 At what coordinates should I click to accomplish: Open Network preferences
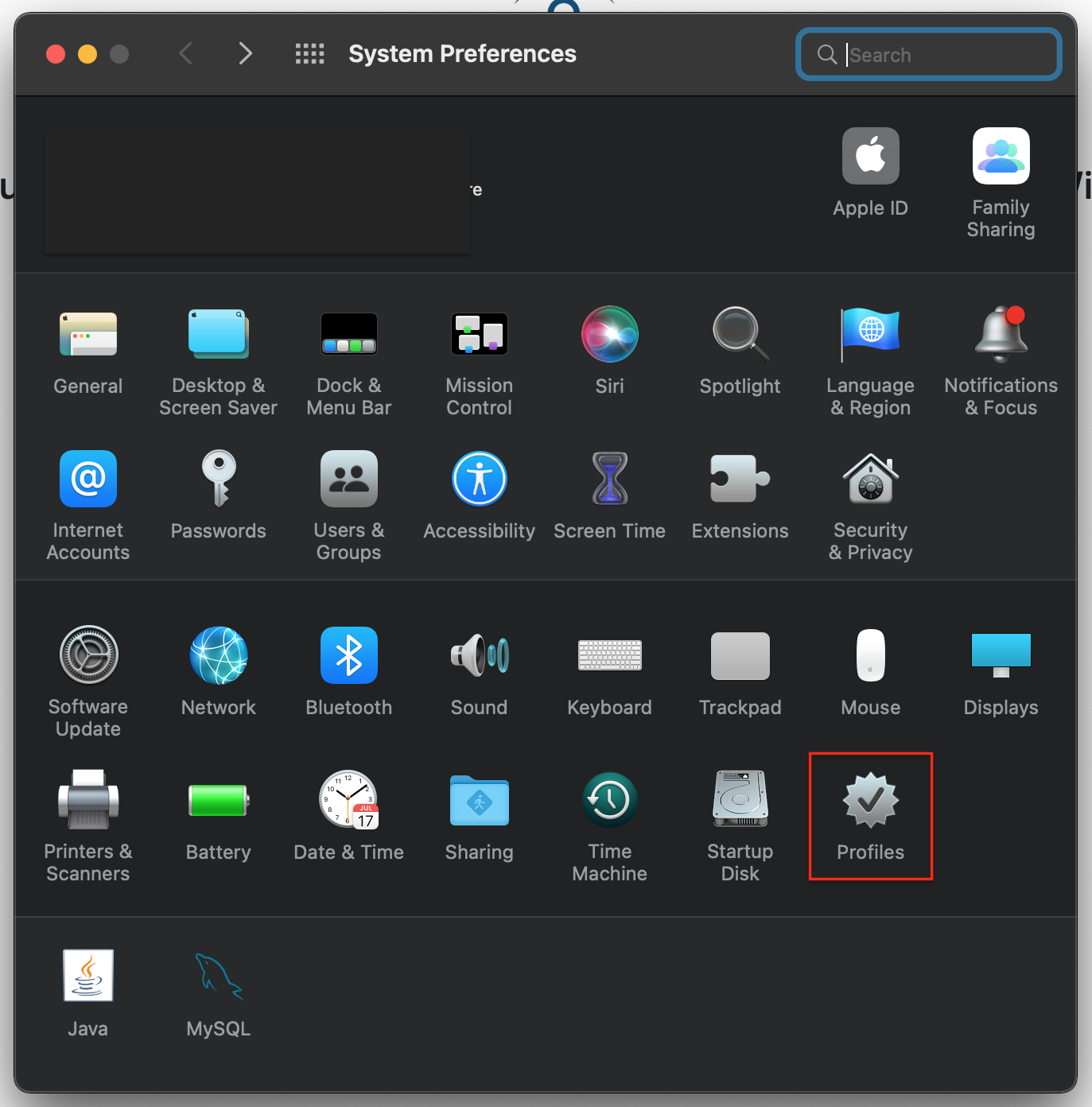218,655
